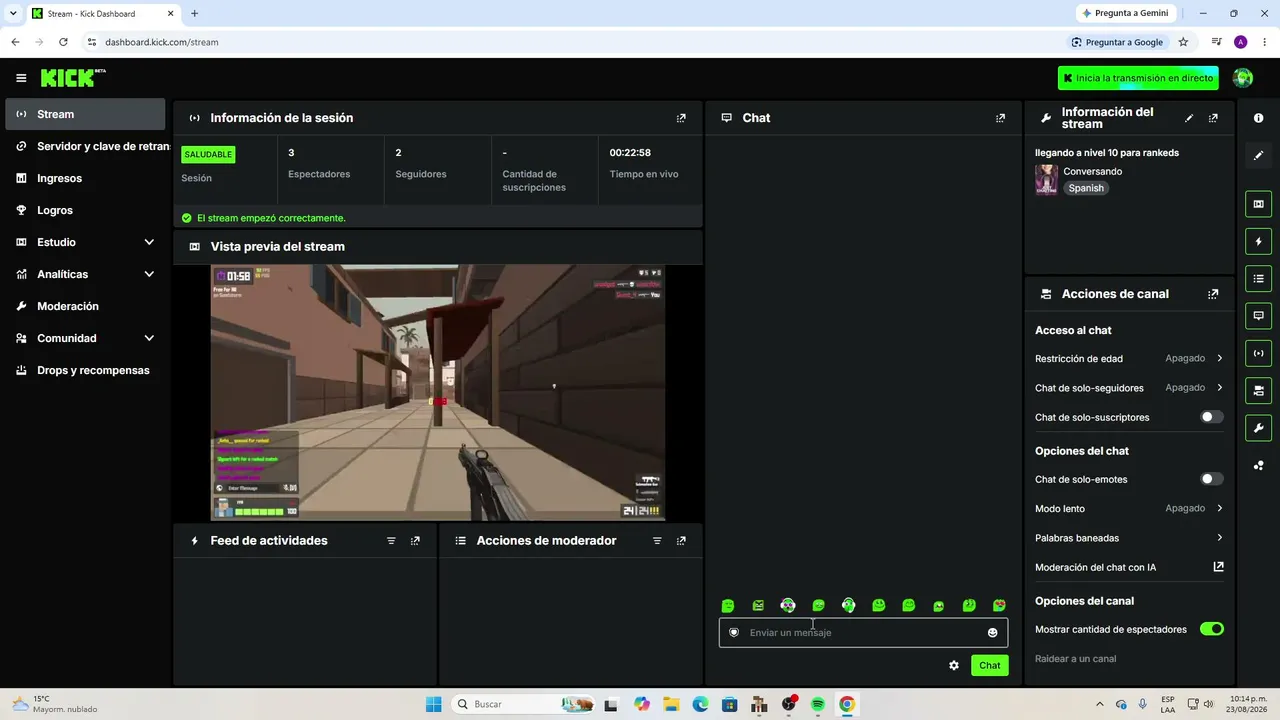Click the info icon in the right rail
Image resolution: width=1280 pixels, height=720 pixels.
[1258, 118]
